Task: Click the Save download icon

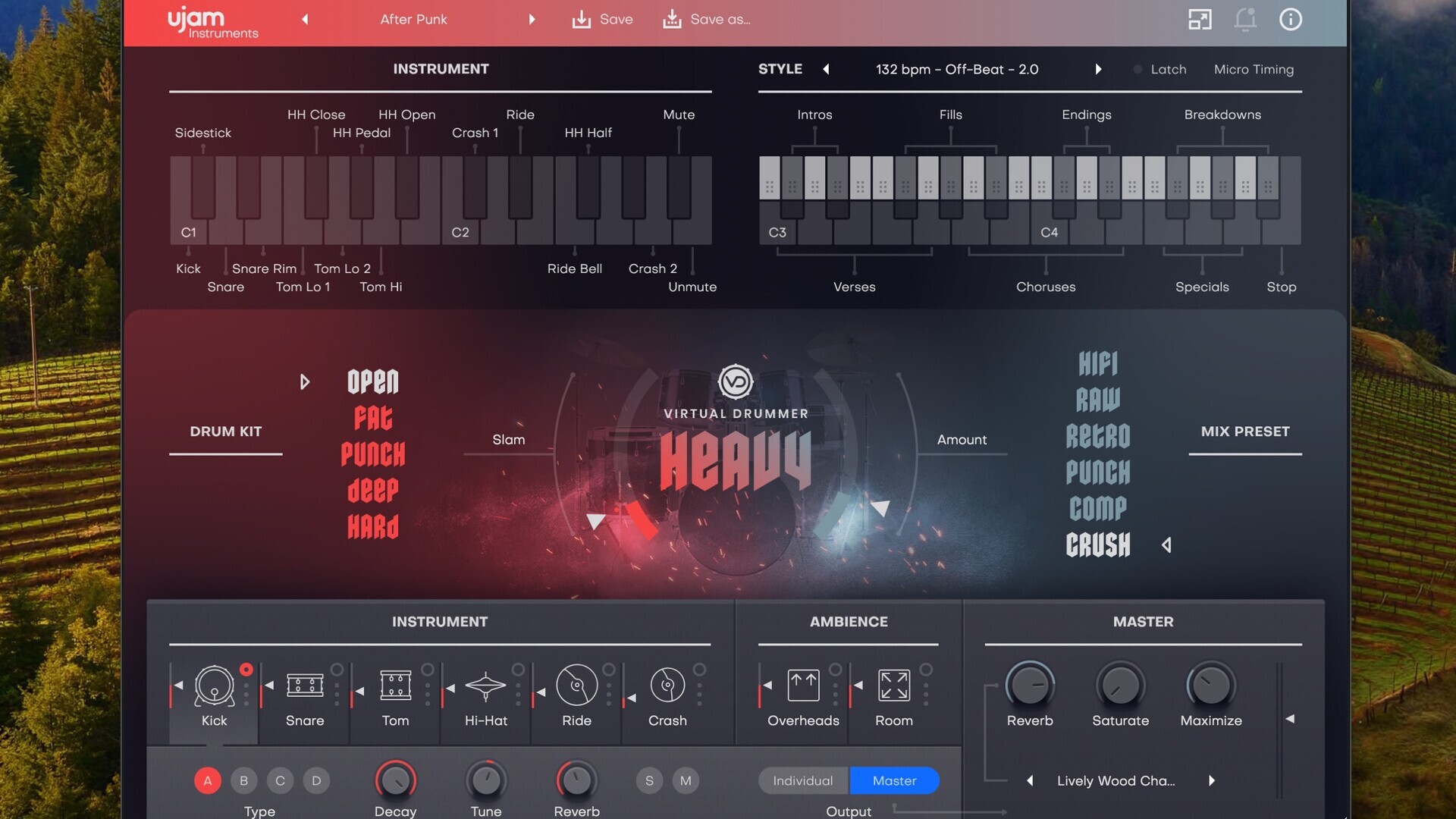Action: coord(582,19)
